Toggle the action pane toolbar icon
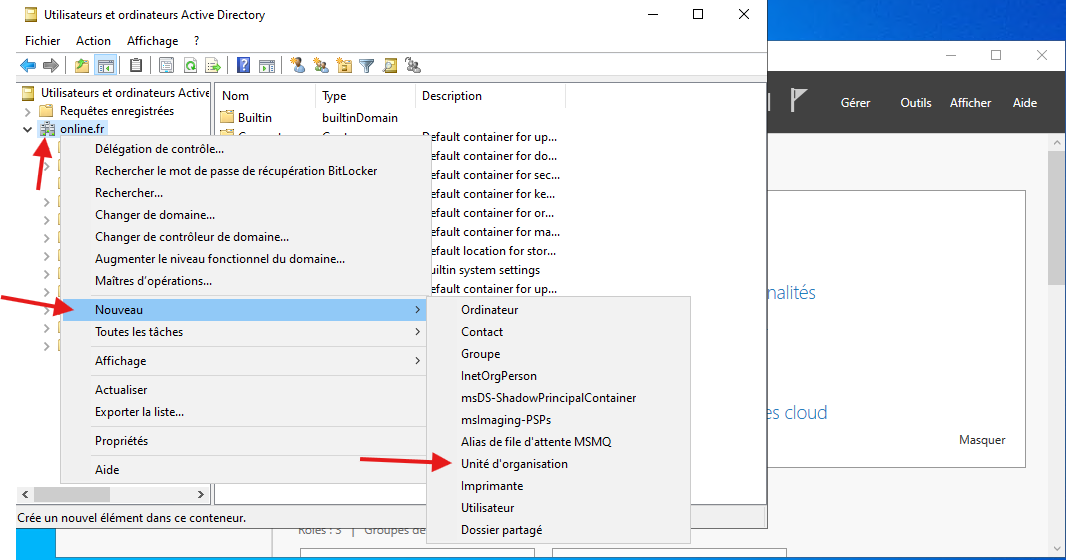The width and height of the screenshot is (1066, 560). 267,65
